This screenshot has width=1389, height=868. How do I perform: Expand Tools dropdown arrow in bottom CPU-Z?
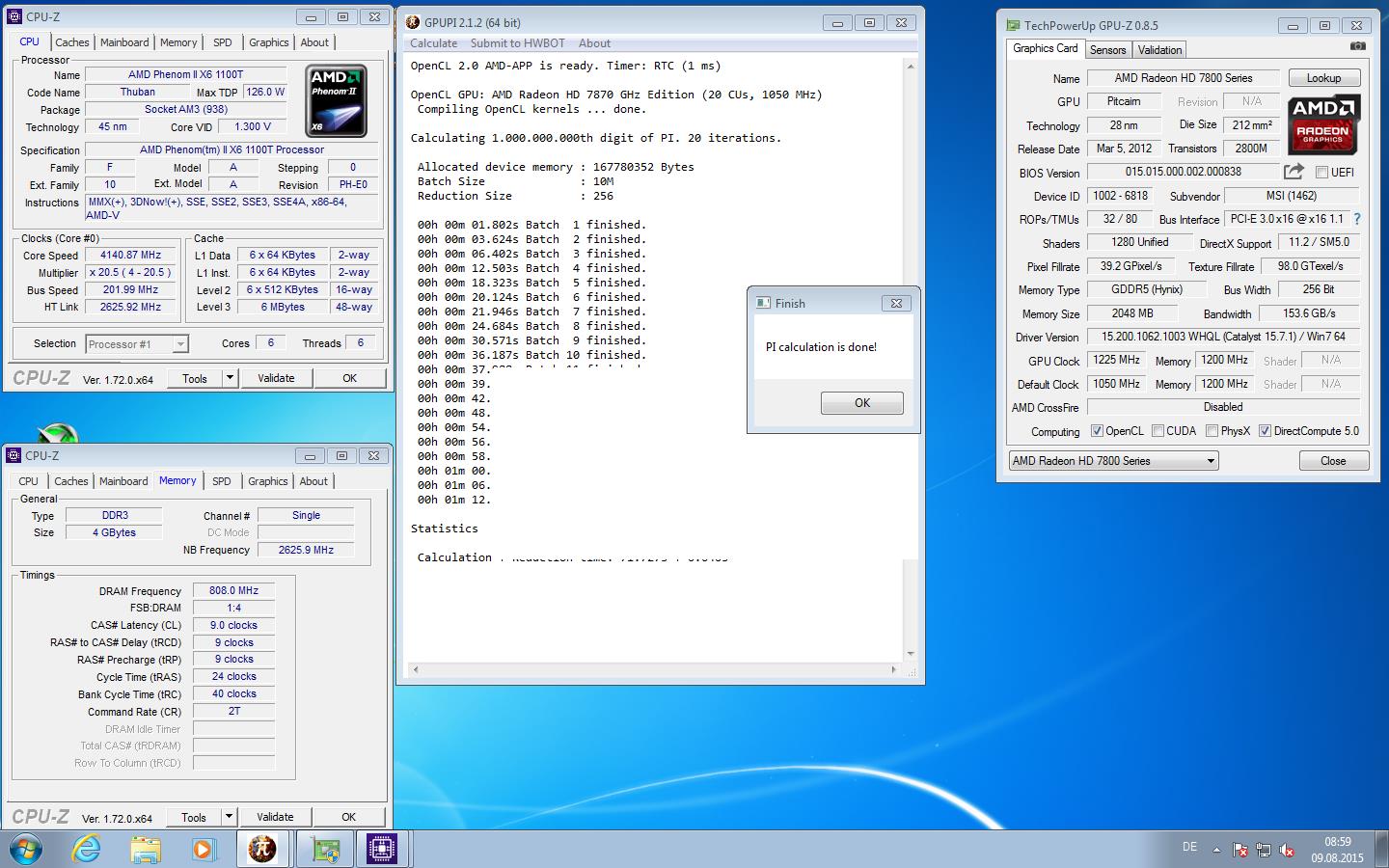pyautogui.click(x=229, y=817)
